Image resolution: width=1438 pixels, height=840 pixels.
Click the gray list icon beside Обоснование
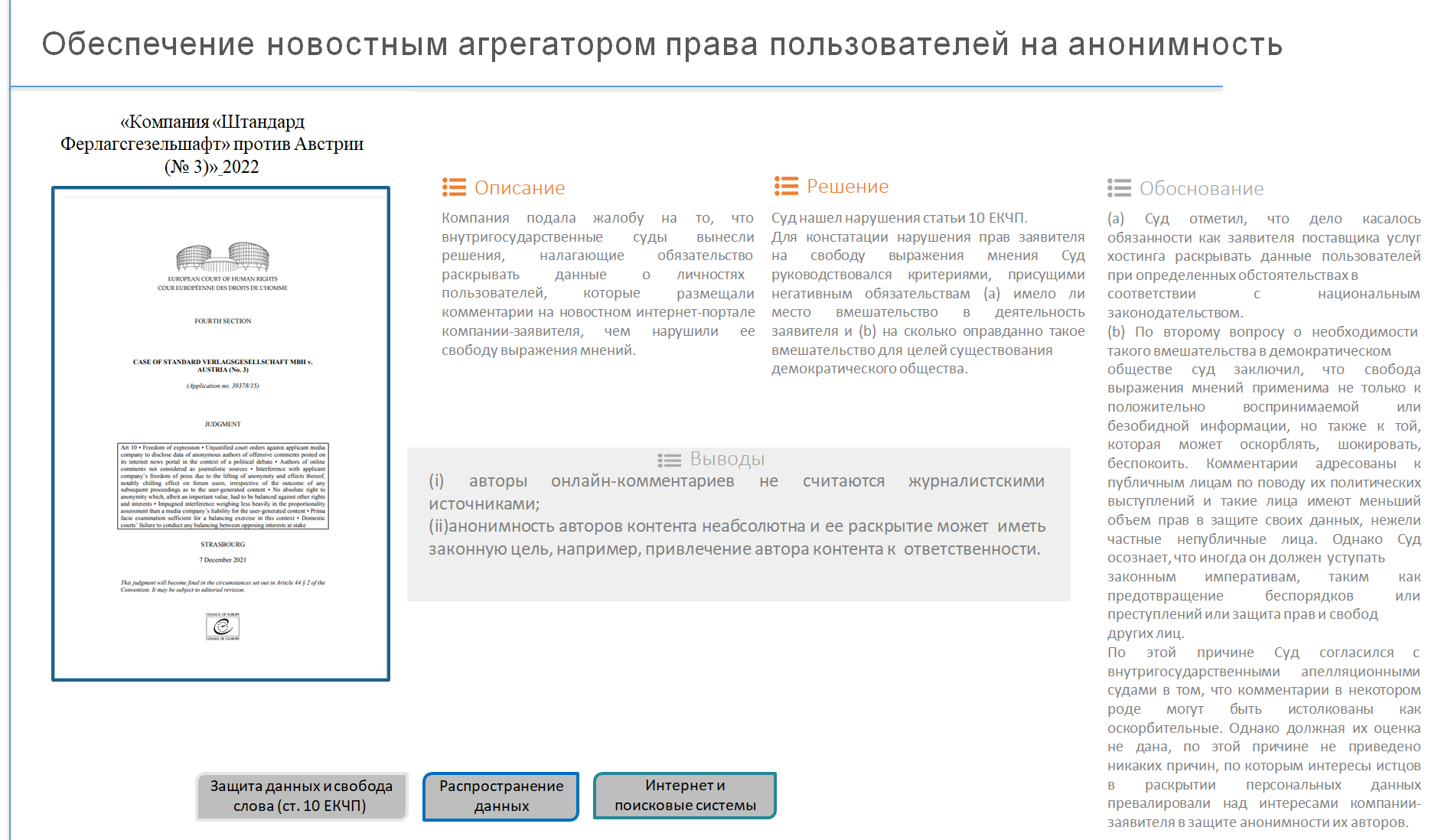[x=1119, y=188]
